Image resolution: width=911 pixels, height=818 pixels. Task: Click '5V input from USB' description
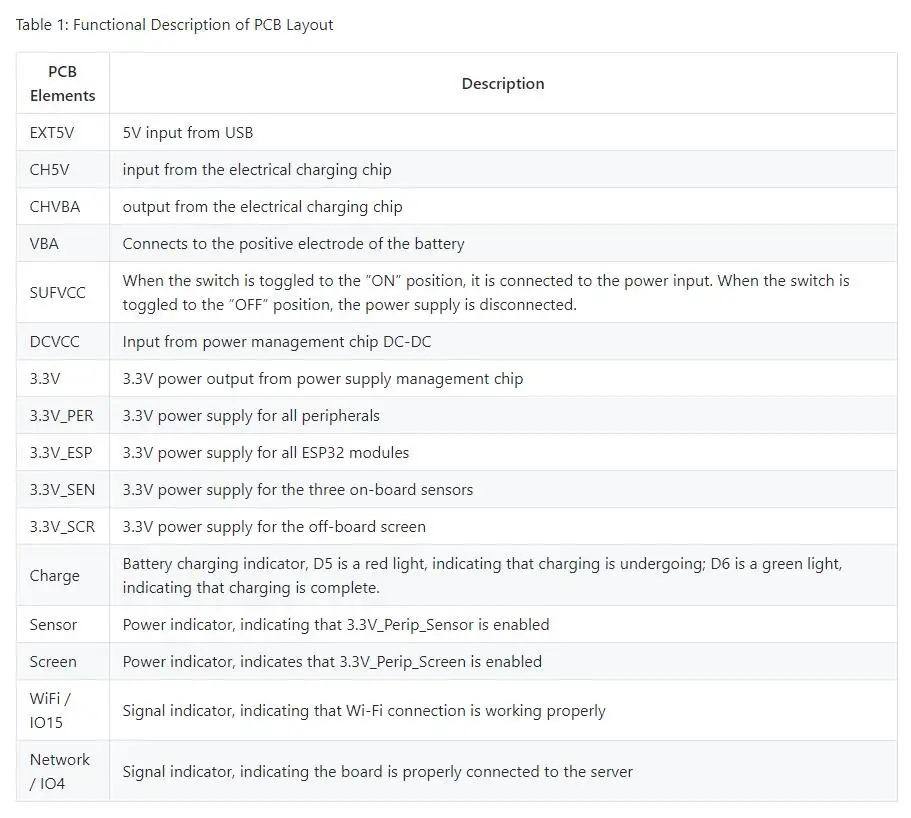tap(188, 132)
